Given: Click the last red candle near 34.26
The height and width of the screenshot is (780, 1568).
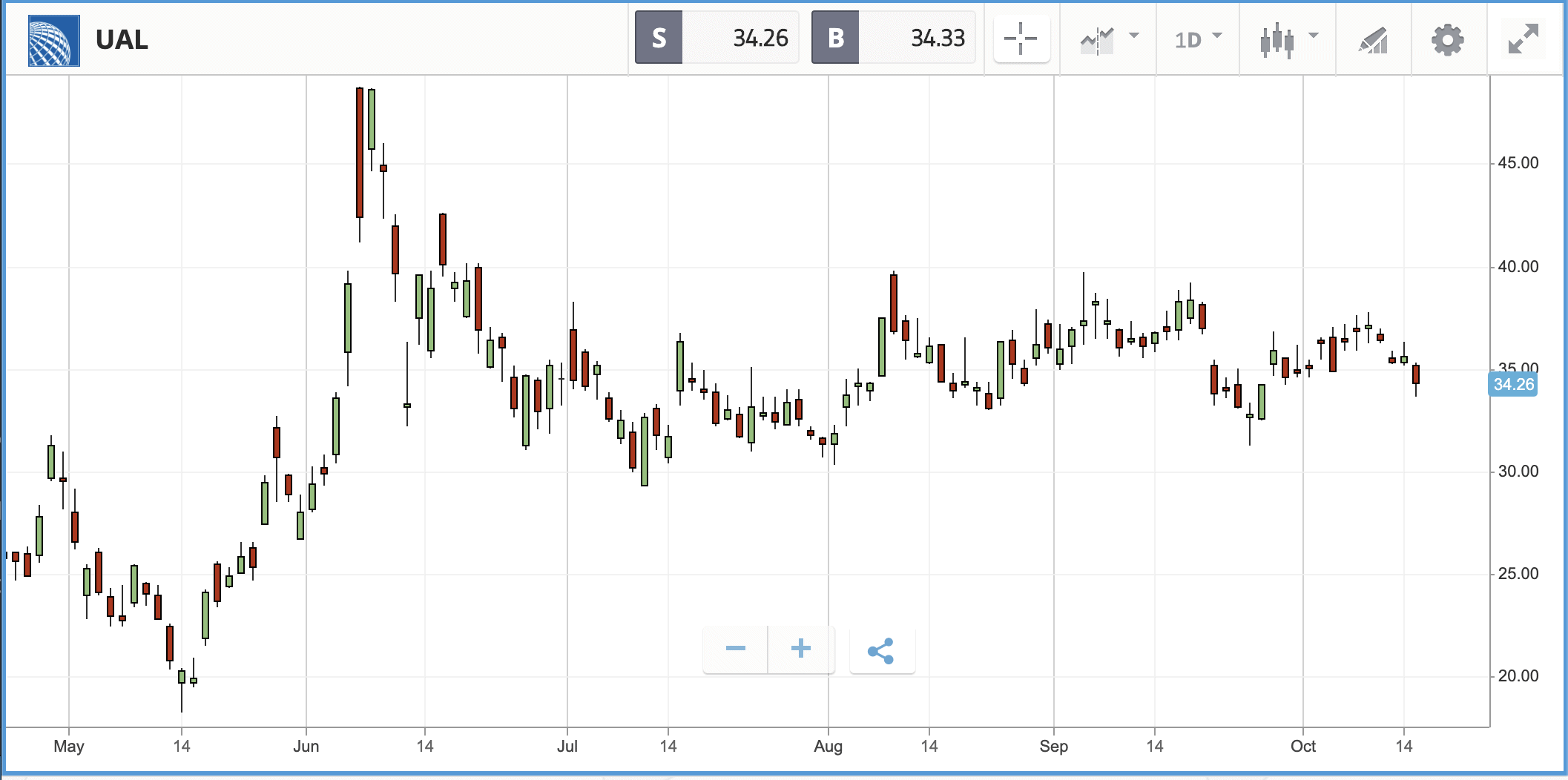Looking at the screenshot, I should [x=1416, y=374].
